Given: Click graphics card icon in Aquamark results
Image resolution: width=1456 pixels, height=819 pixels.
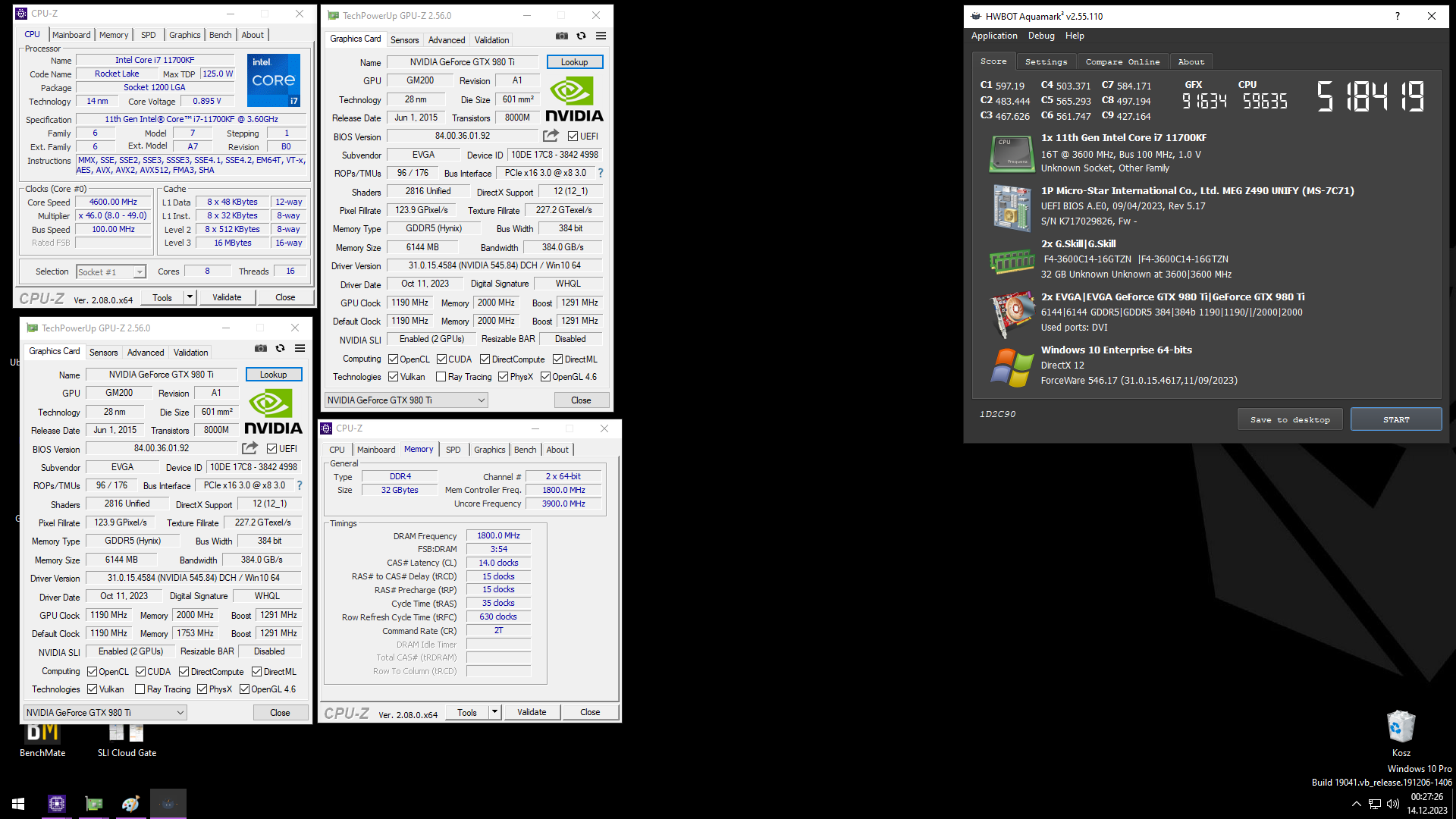Looking at the screenshot, I should (x=1012, y=314).
